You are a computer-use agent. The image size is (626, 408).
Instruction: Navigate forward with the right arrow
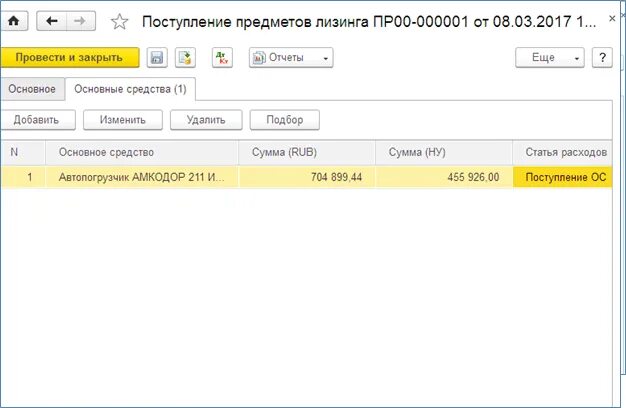pyautogui.click(x=81, y=21)
